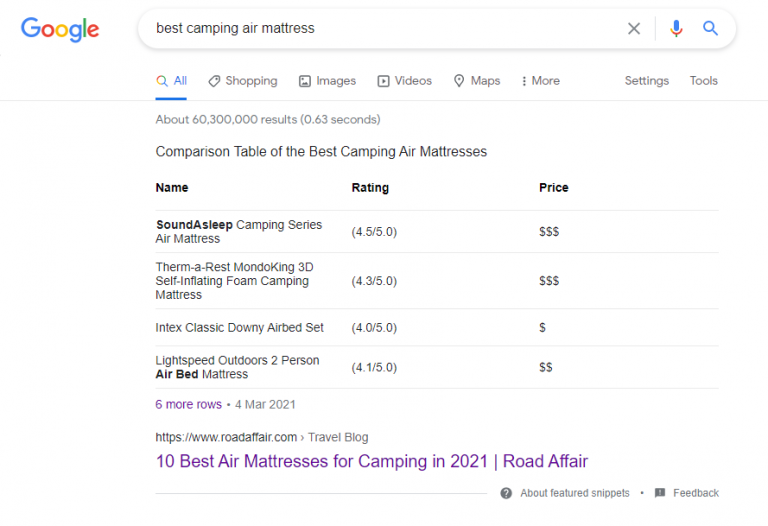Switch to the Maps tab
The image size is (768, 526).
coord(477,81)
